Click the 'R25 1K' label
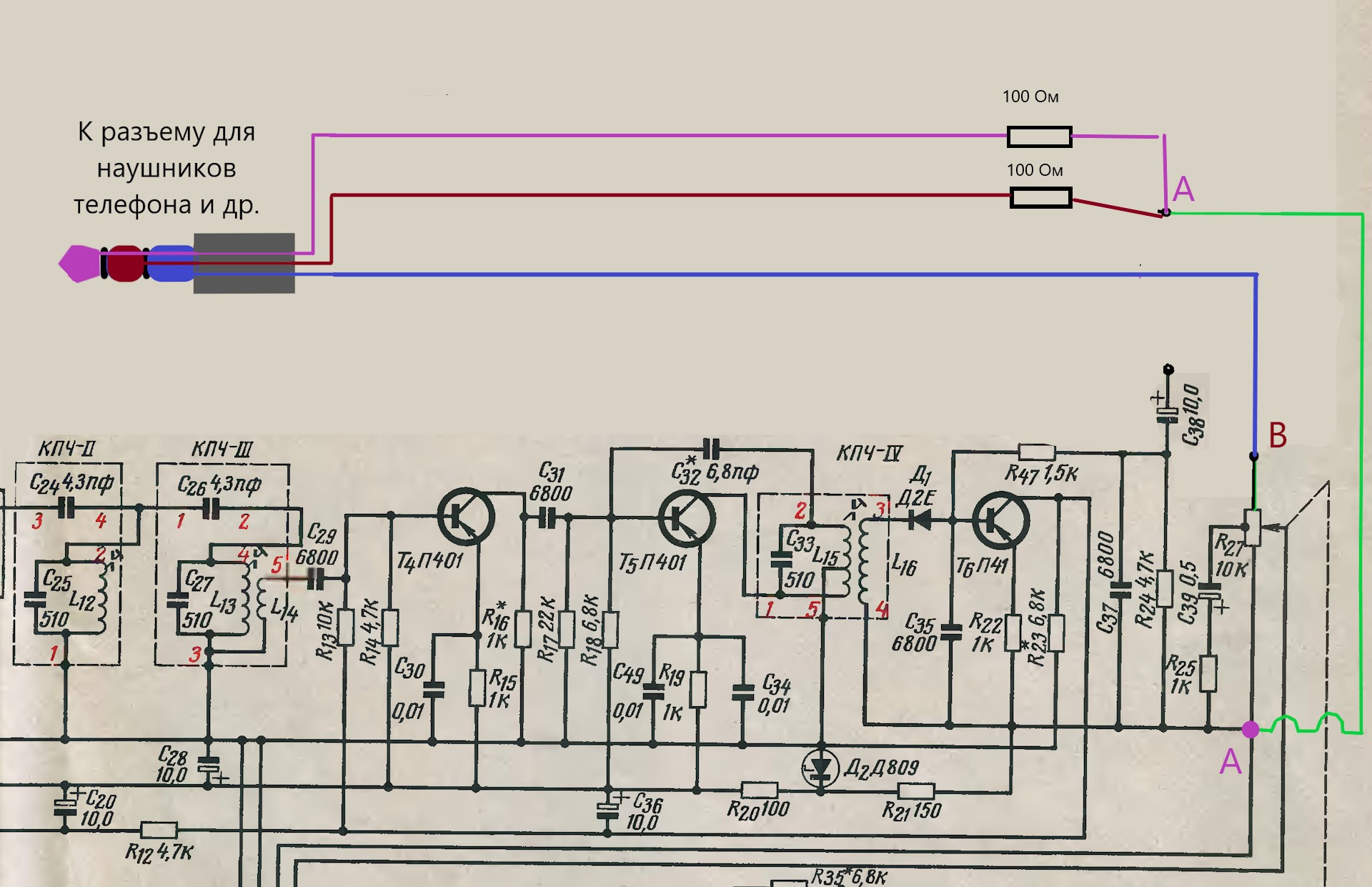This screenshot has width=1372, height=887. [1180, 675]
